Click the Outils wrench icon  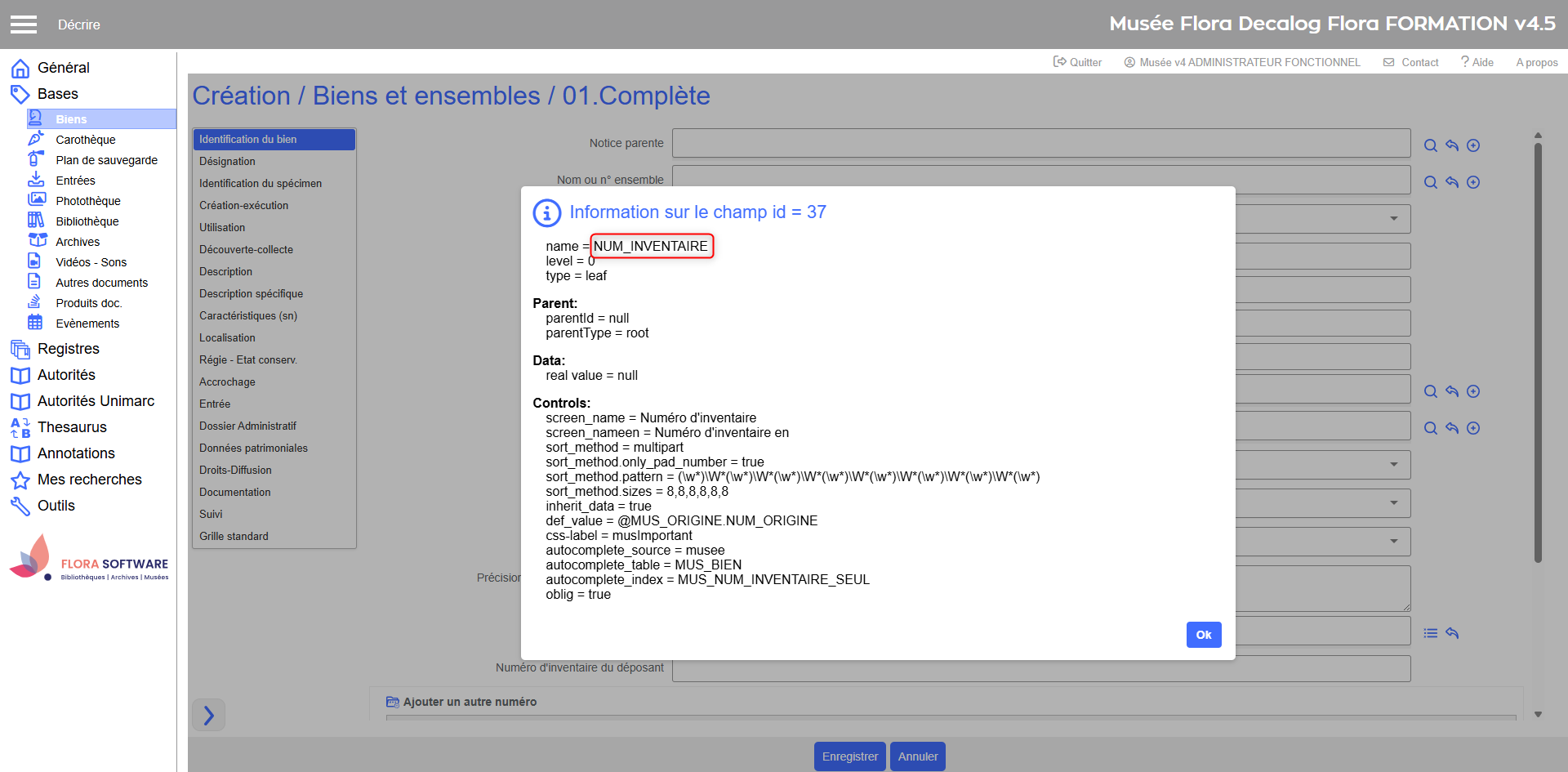[x=20, y=506]
